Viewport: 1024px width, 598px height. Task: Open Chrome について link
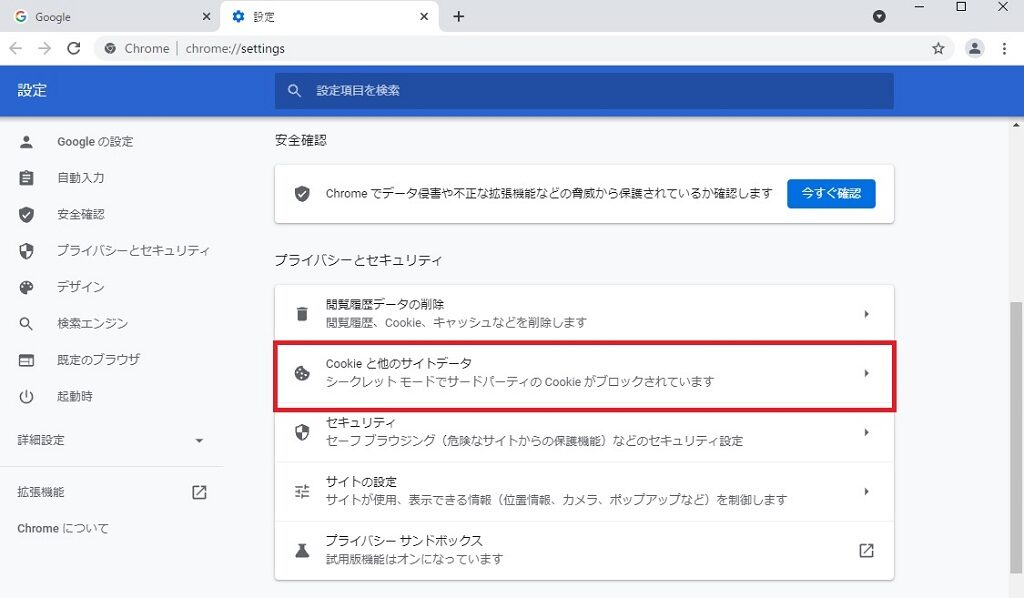click(63, 528)
